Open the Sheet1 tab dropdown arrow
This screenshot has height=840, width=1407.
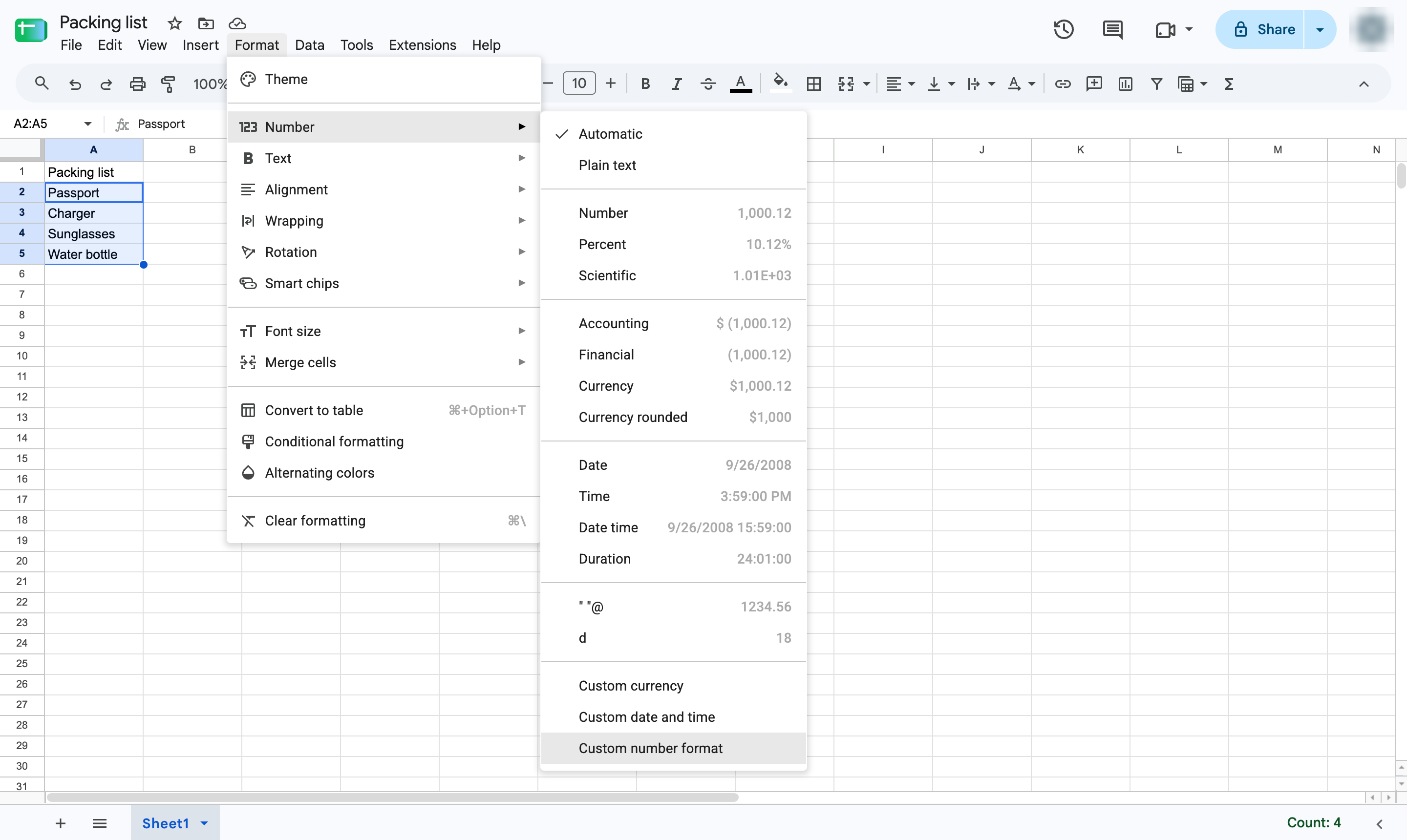click(204, 823)
